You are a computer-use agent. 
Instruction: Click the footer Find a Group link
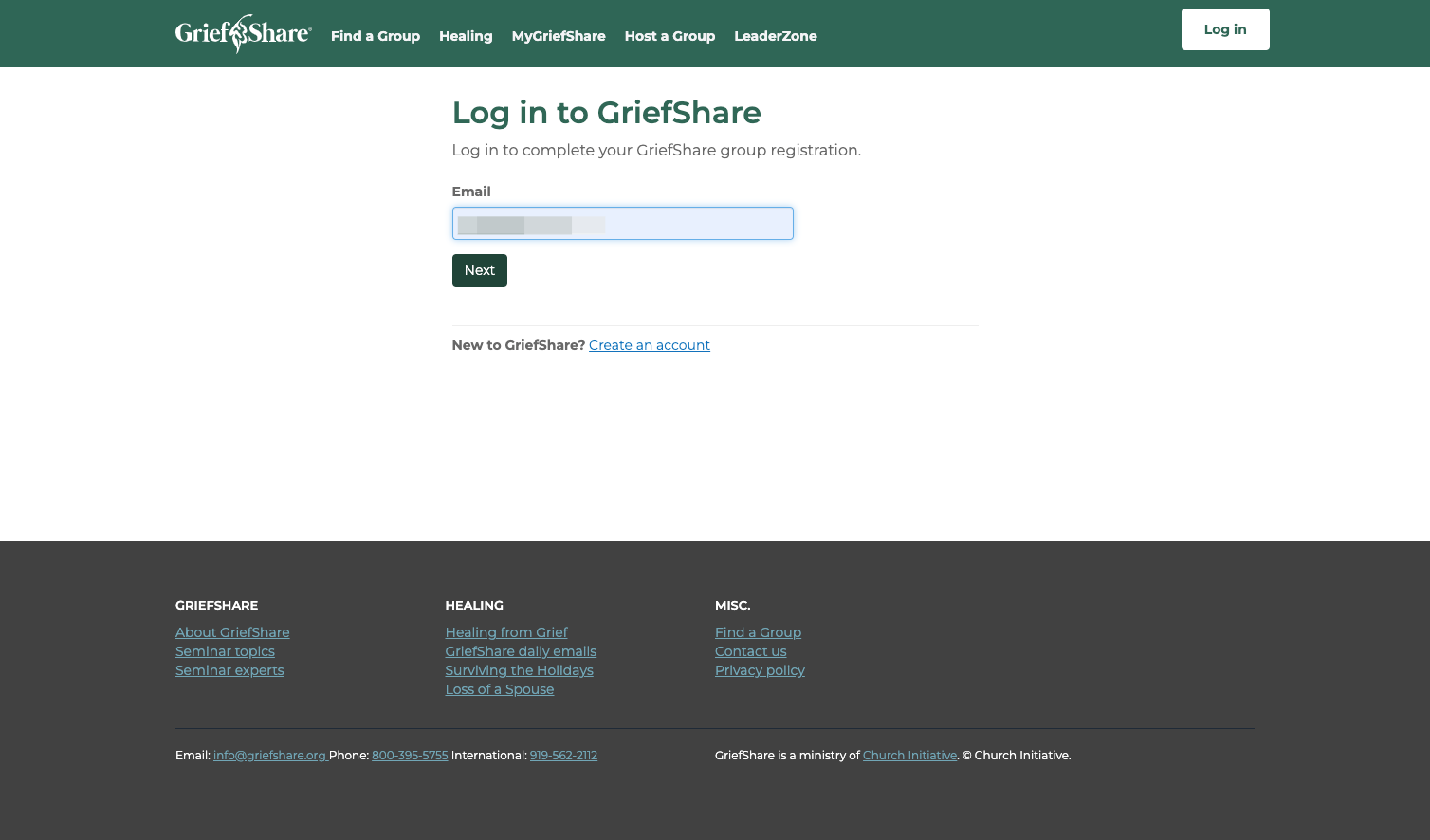(758, 632)
